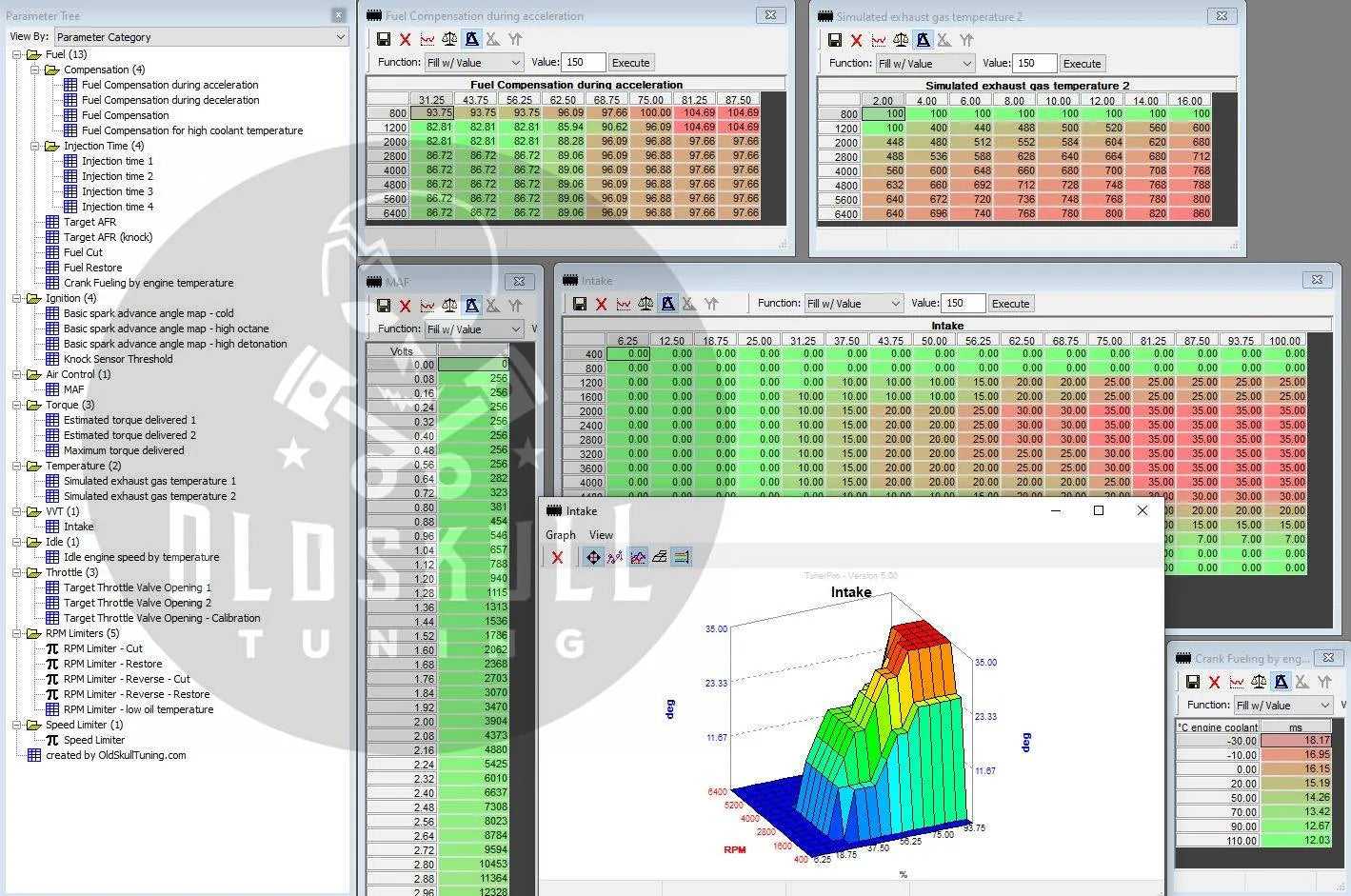Click red 104.69 cell in Fuel Compensation row 800
The image size is (1351, 896).
click(700, 112)
